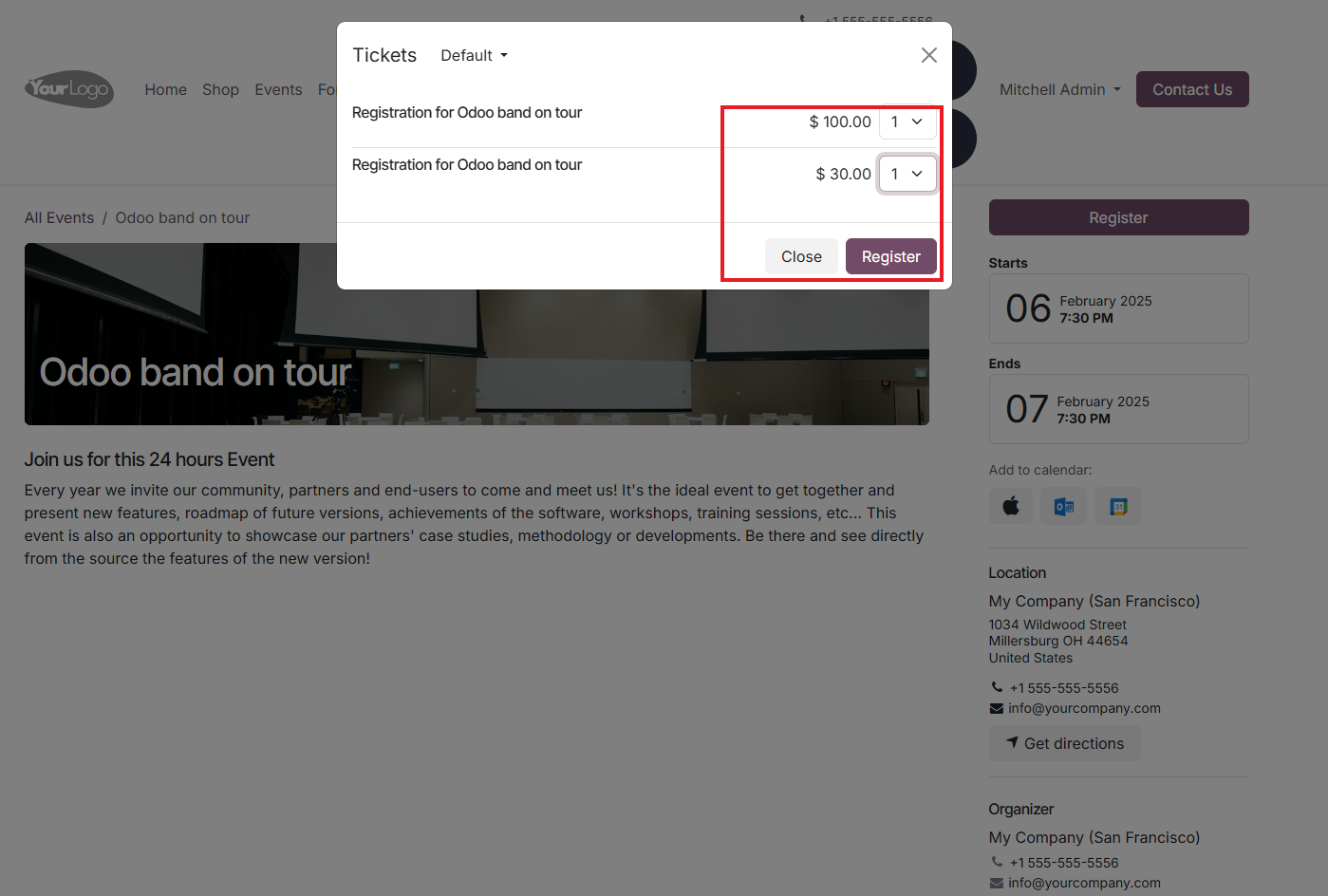Close the Tickets dialog with X icon
This screenshot has height=896, width=1328.
click(x=929, y=55)
